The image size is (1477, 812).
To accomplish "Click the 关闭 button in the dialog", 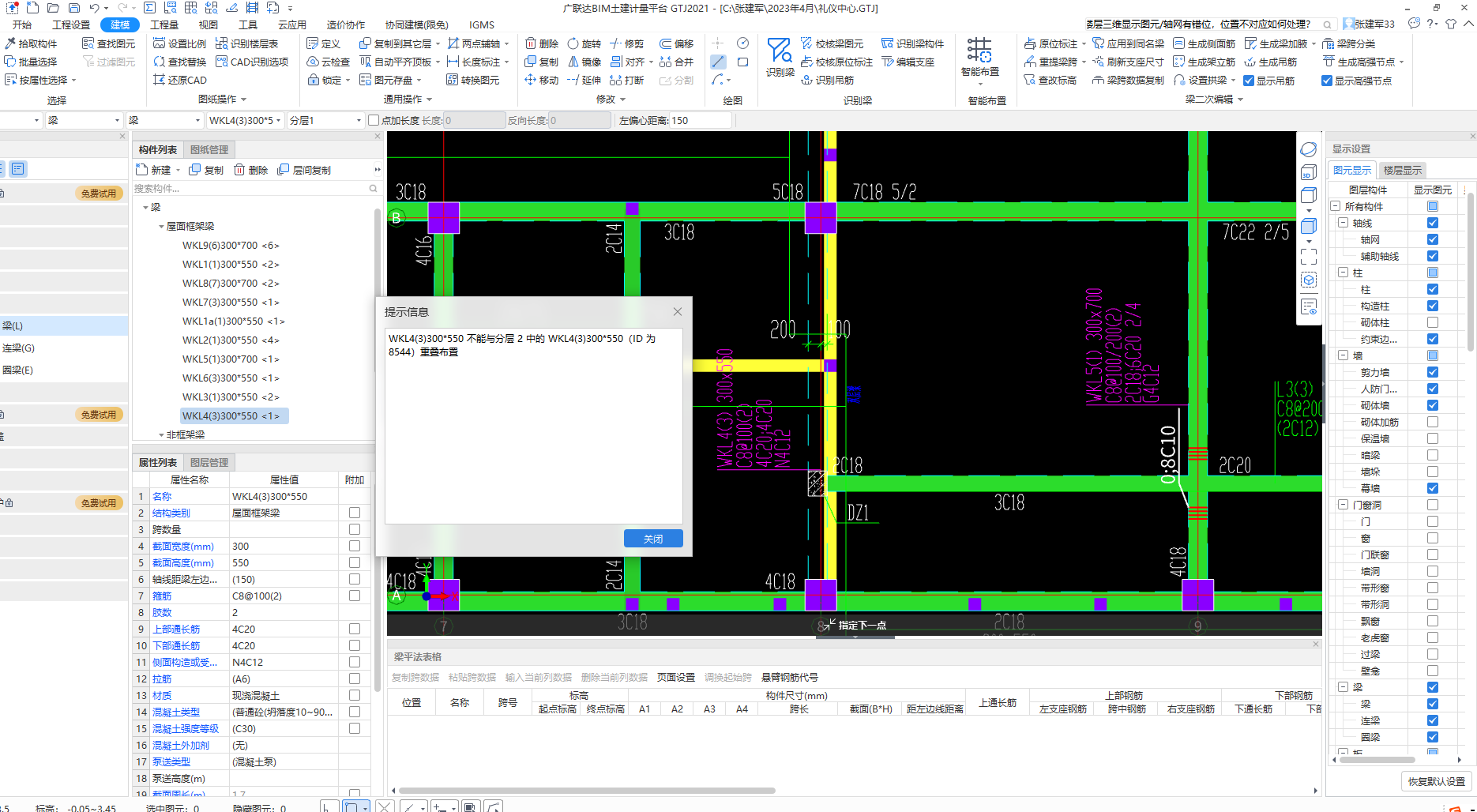I will click(x=653, y=539).
